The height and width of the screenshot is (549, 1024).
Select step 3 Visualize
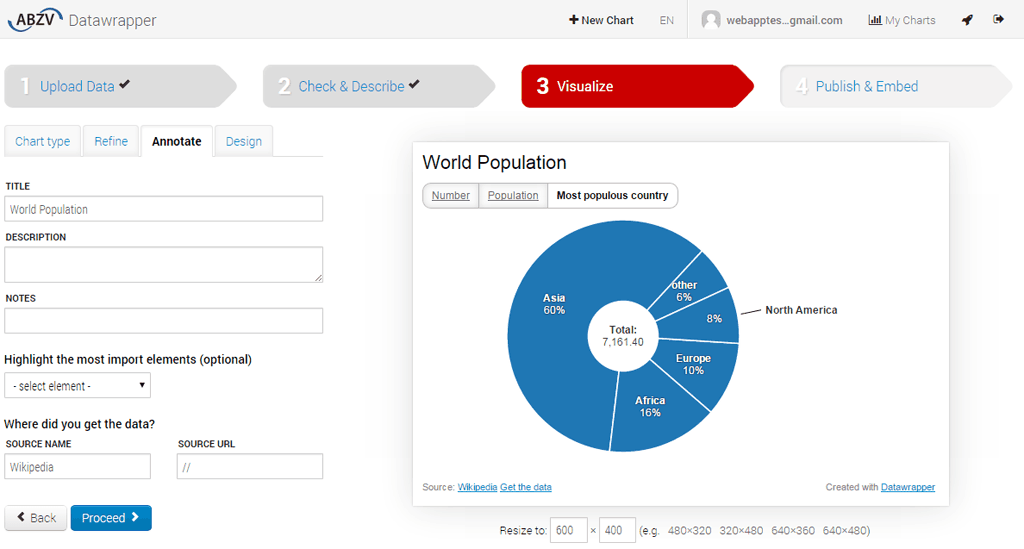(637, 86)
